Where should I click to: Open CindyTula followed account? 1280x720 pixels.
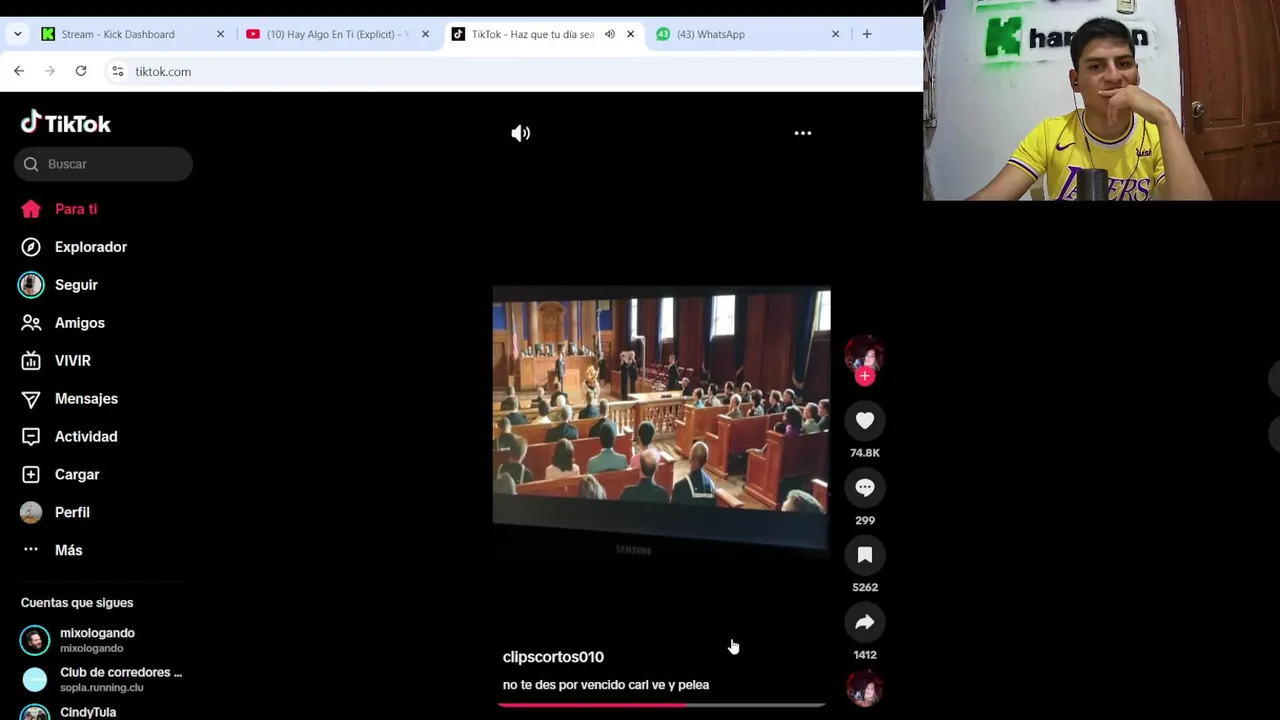pos(88,712)
